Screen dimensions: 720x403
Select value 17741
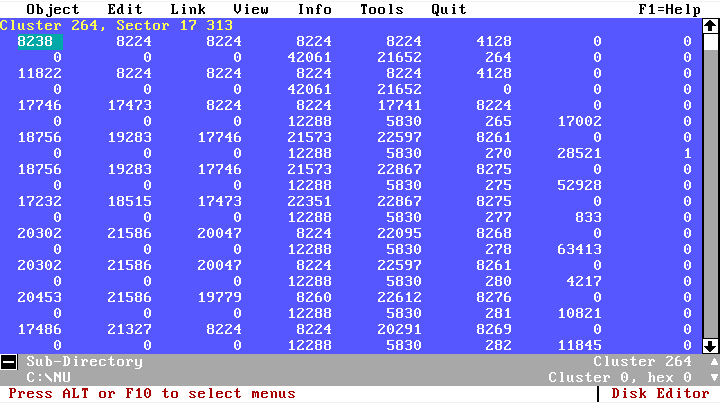coord(399,105)
